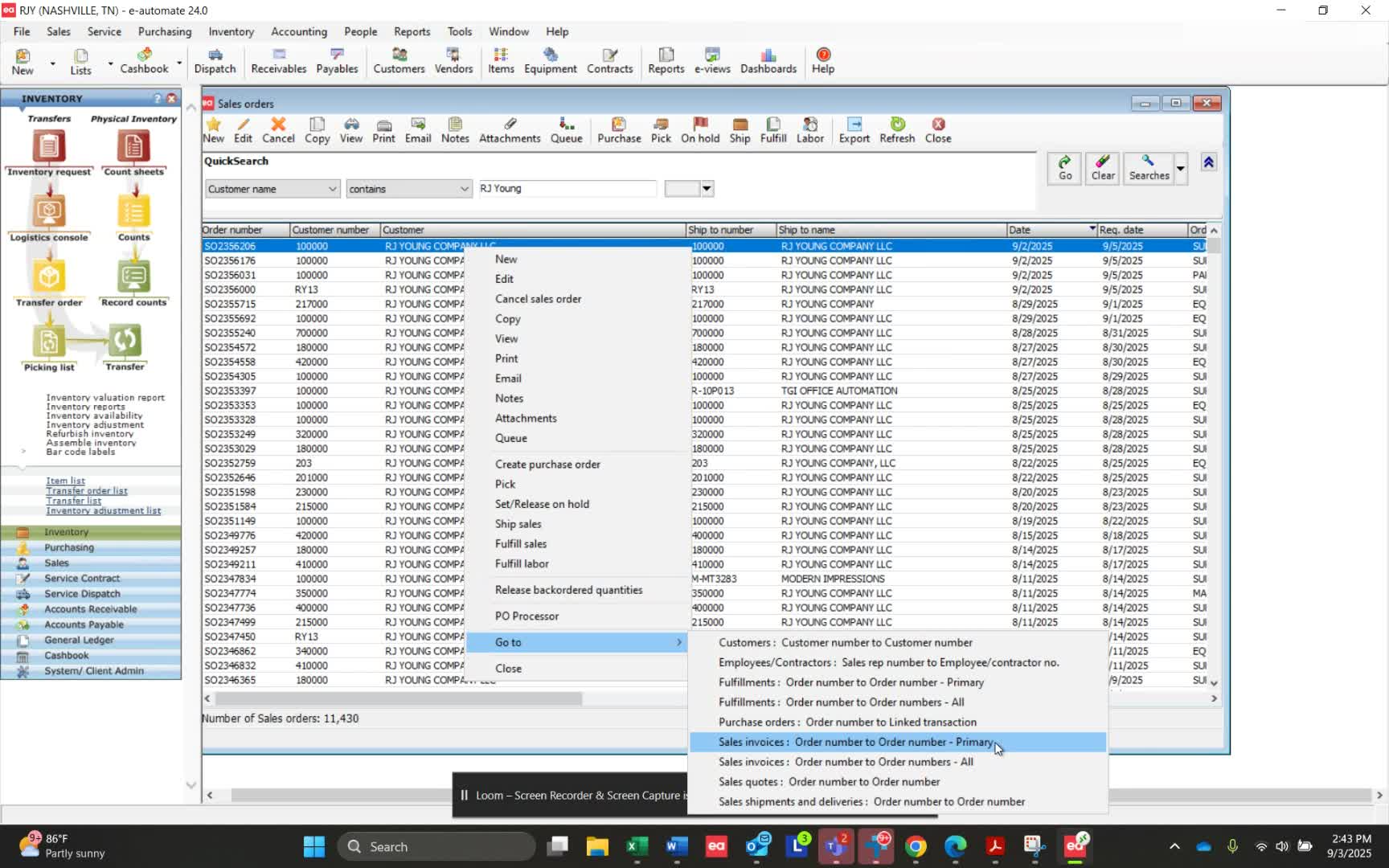The width and height of the screenshot is (1389, 868).
Task: Launch e-views from the toolbar
Action: coord(712,61)
